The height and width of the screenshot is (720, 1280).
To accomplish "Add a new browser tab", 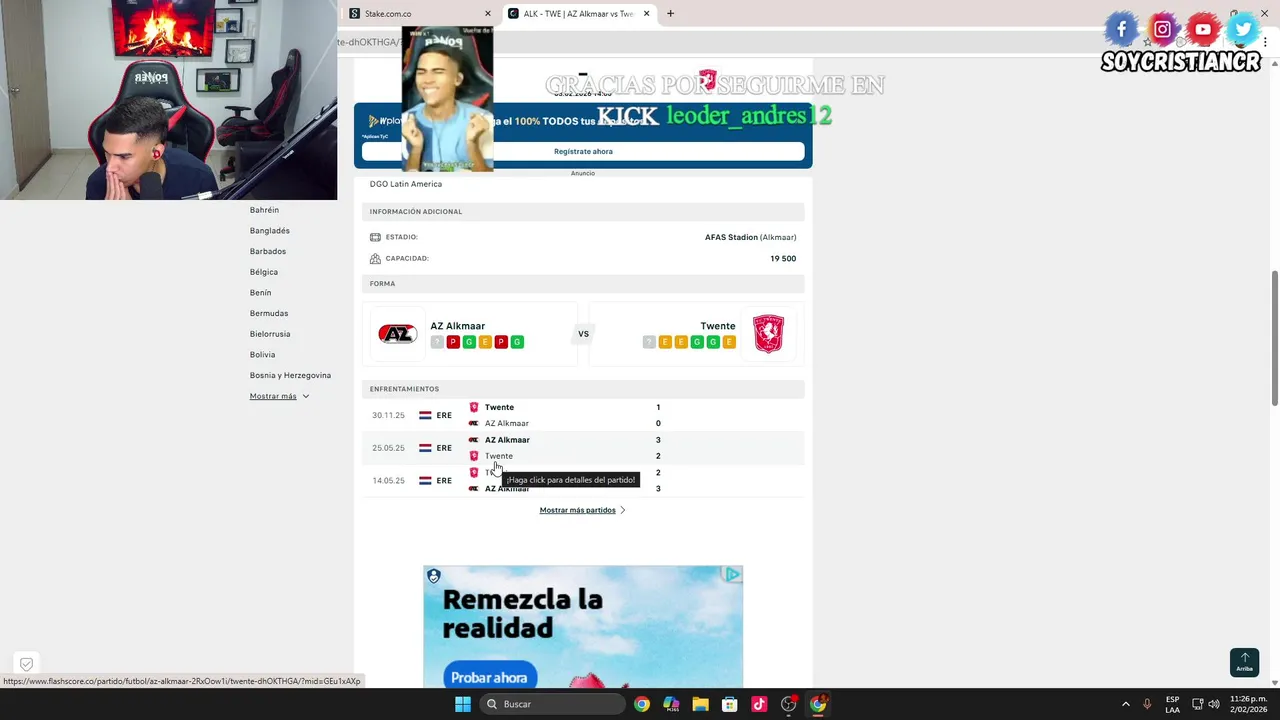I will (670, 13).
